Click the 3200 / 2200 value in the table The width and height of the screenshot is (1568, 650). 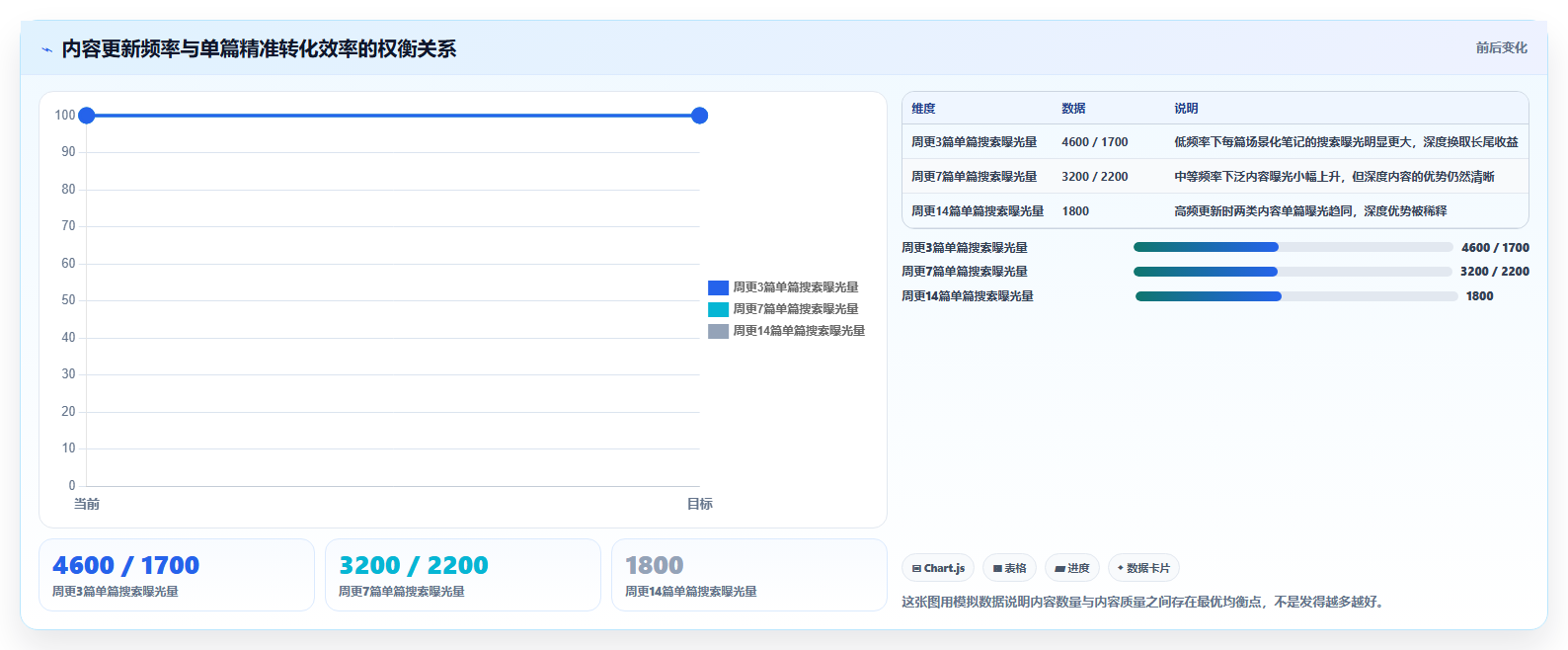(1095, 177)
